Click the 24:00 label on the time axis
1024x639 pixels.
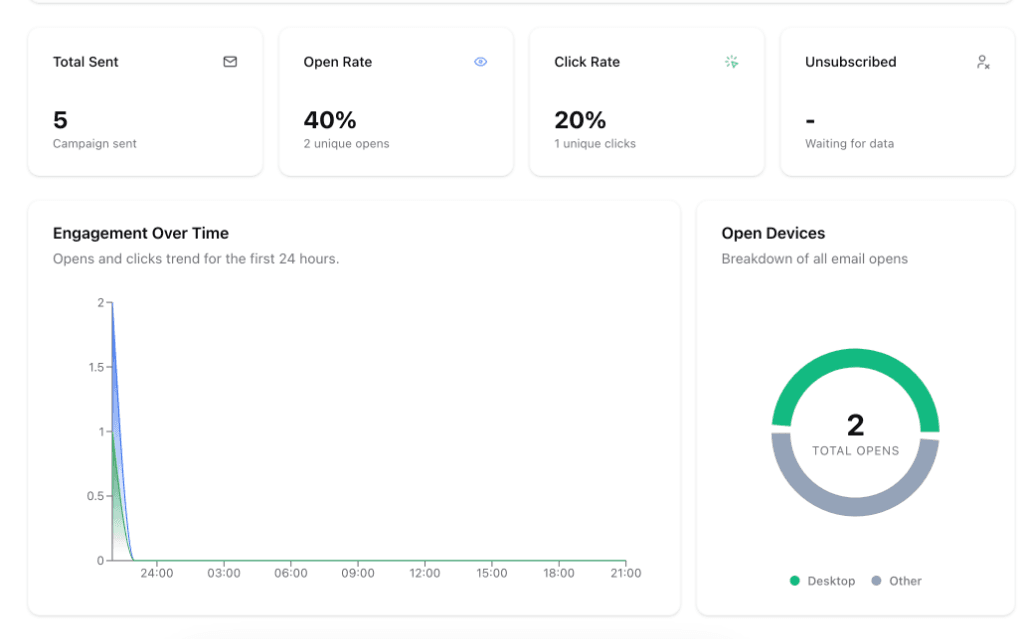(x=157, y=573)
